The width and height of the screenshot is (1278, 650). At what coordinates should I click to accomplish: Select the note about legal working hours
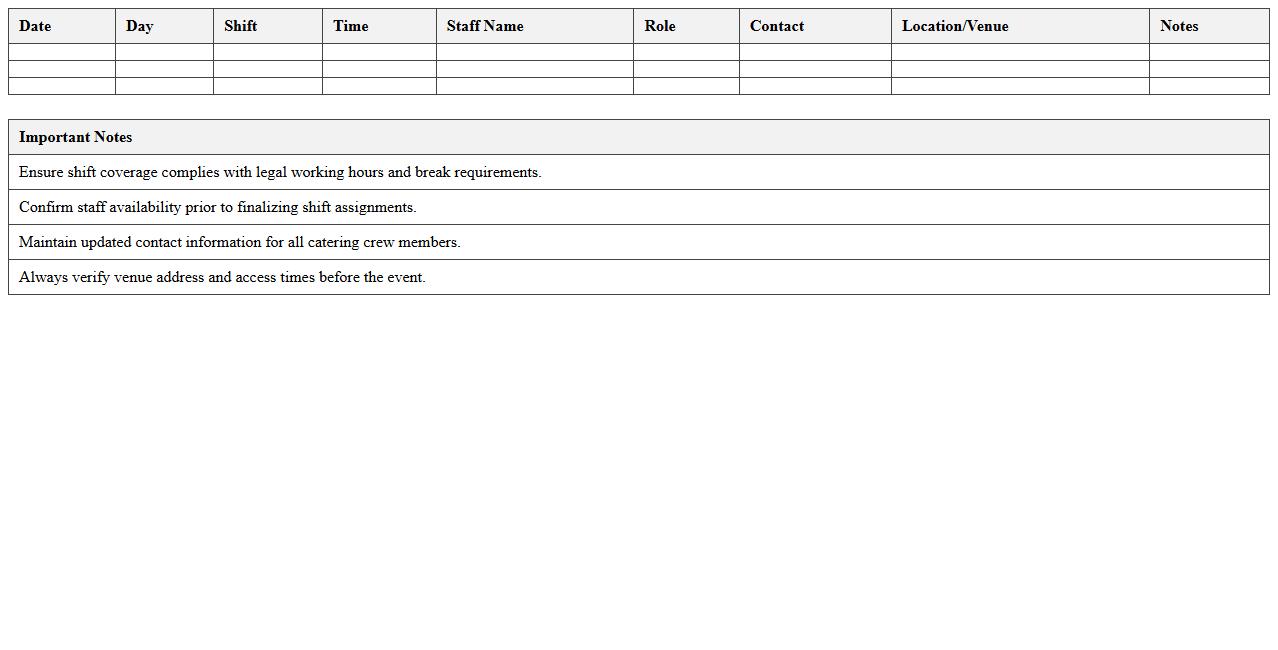pyautogui.click(x=282, y=172)
